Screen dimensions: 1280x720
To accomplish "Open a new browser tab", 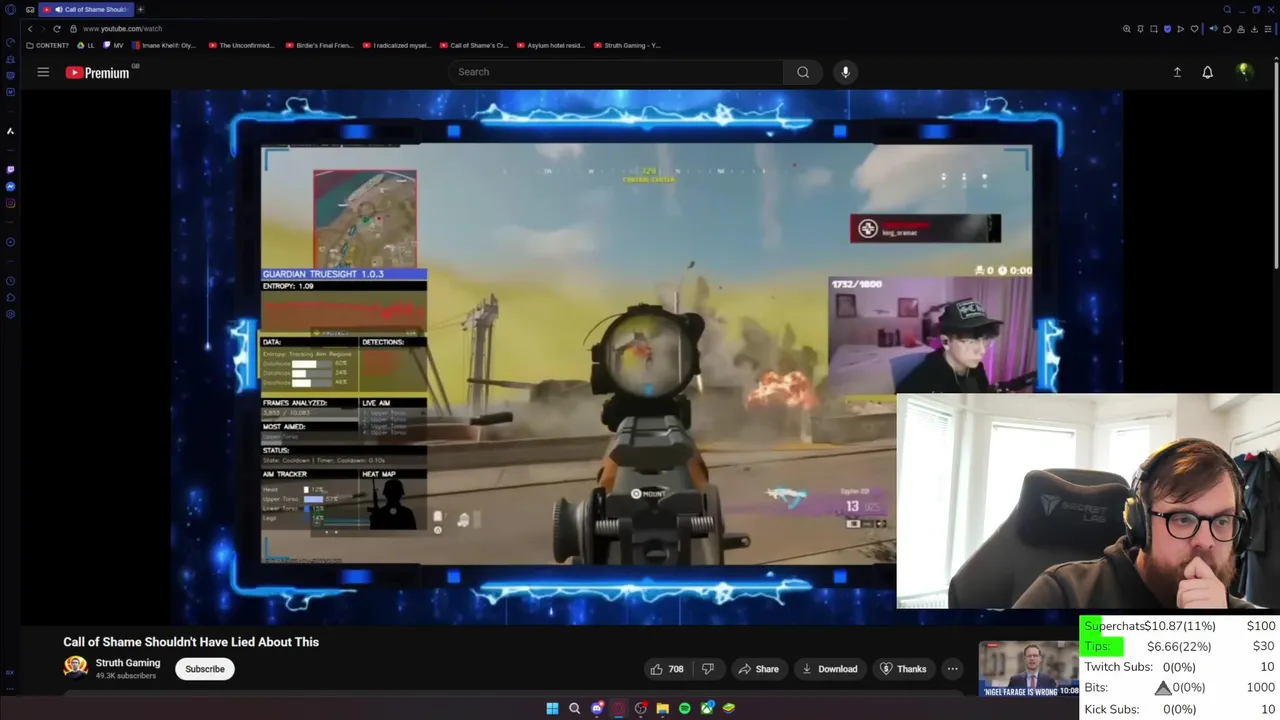I will [x=140, y=9].
